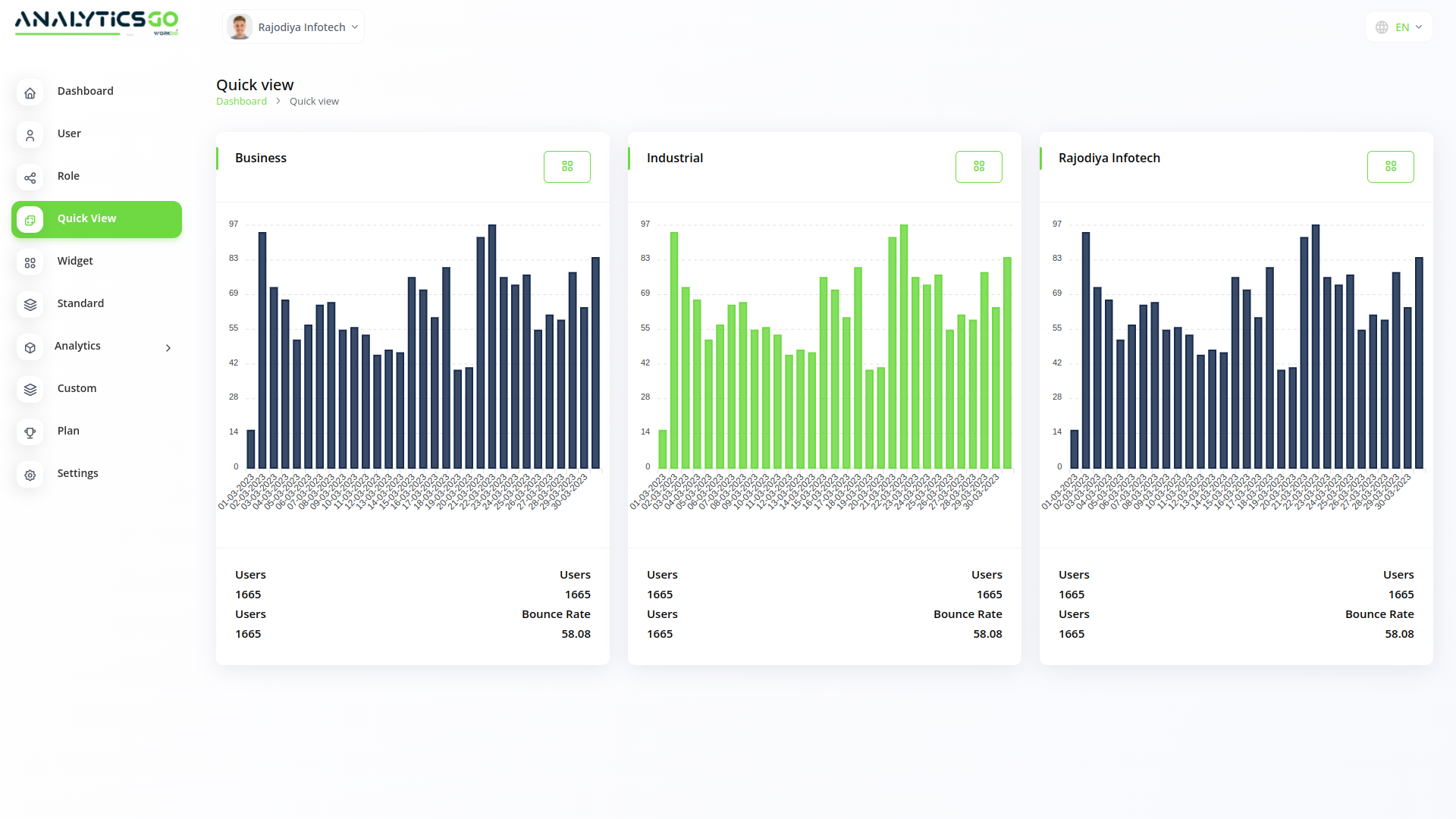Click the User person icon in sidebar

tap(30, 135)
